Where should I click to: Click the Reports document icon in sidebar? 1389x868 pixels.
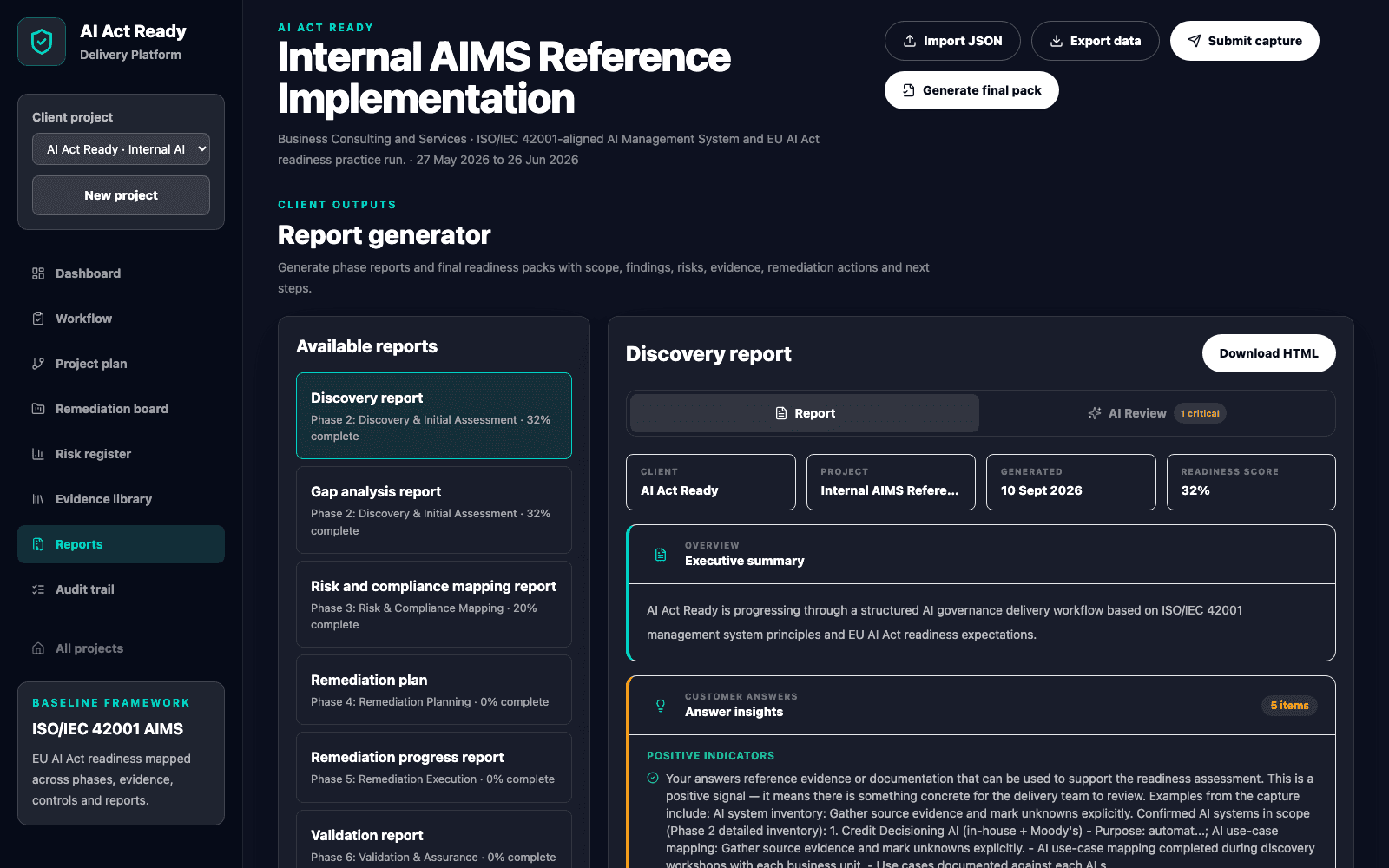pos(38,544)
